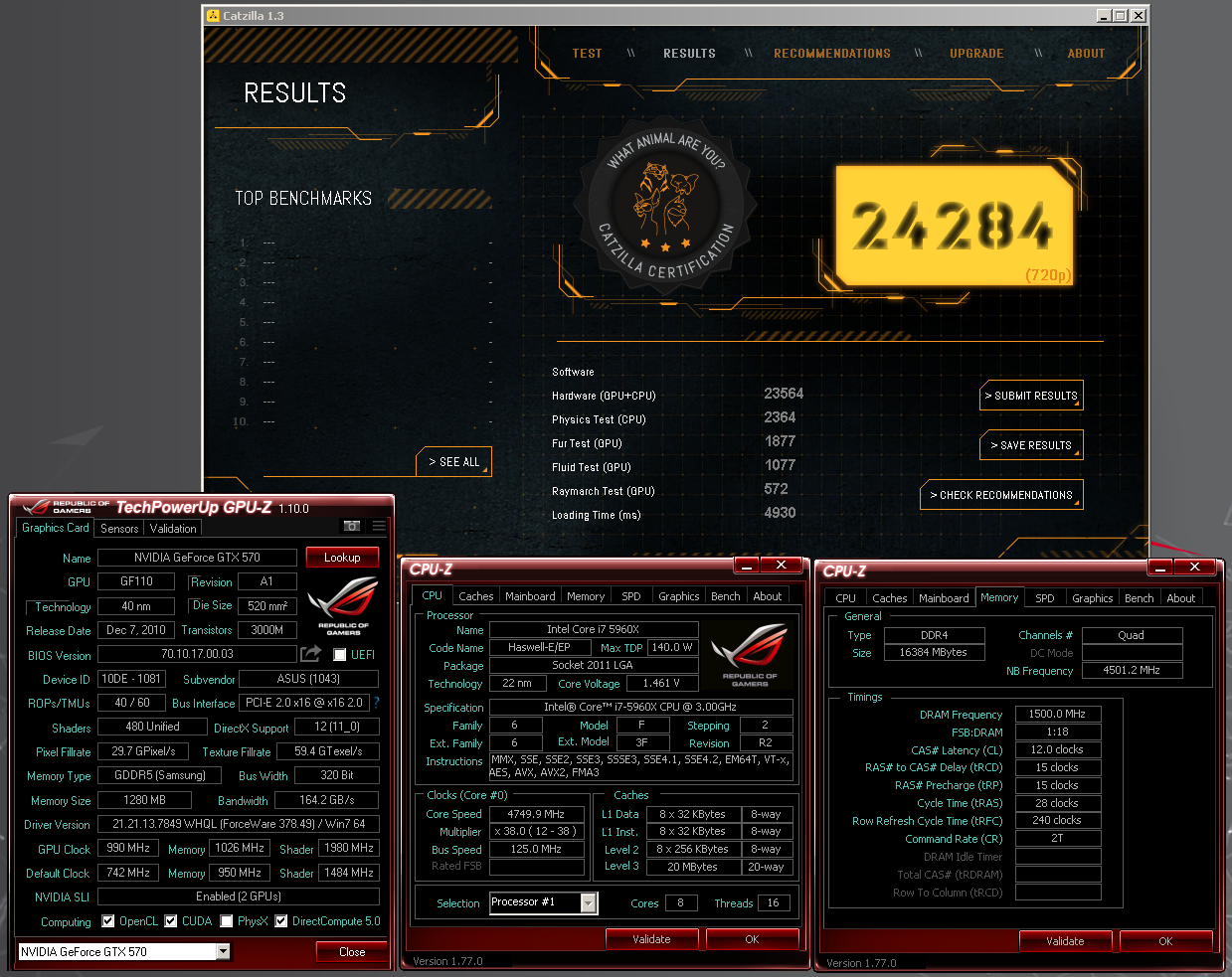Click the Driver Version field in GPU-Z

238,824
